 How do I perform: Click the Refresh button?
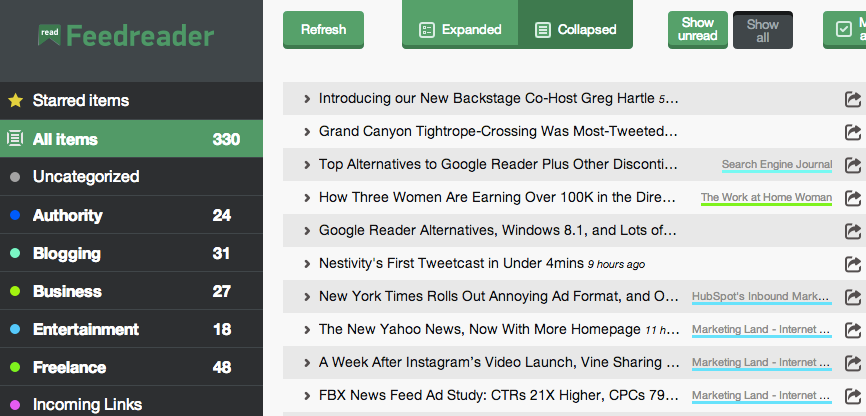(x=323, y=30)
